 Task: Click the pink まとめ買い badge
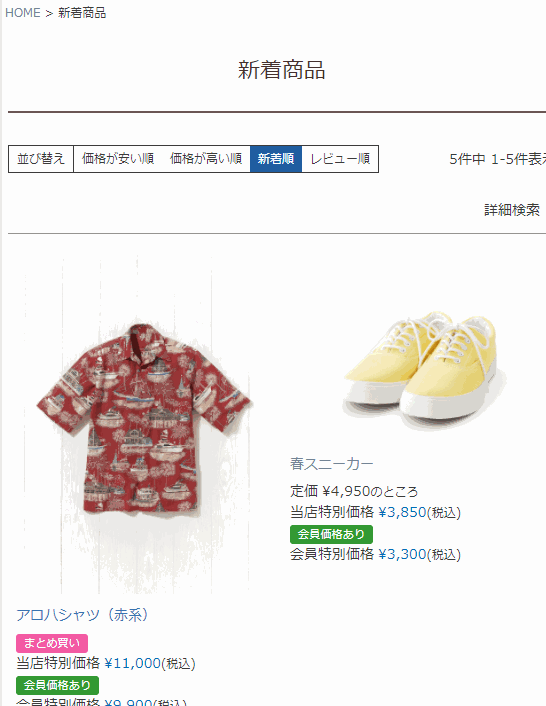(x=52, y=643)
